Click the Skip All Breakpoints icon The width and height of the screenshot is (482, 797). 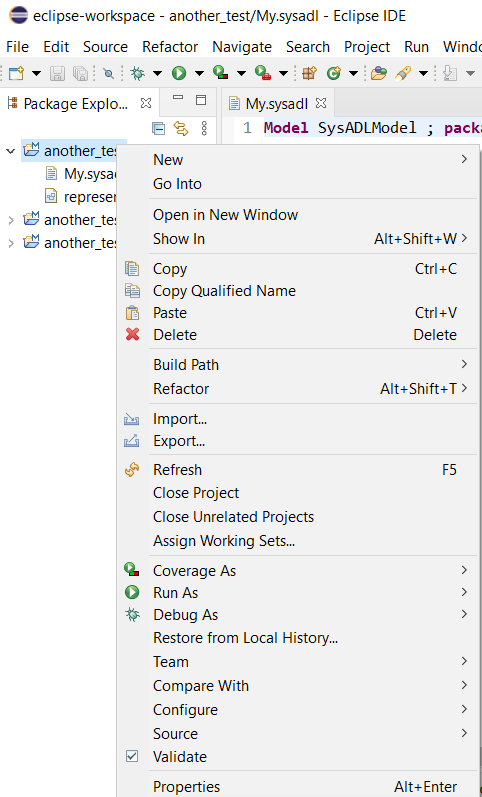tap(108, 74)
